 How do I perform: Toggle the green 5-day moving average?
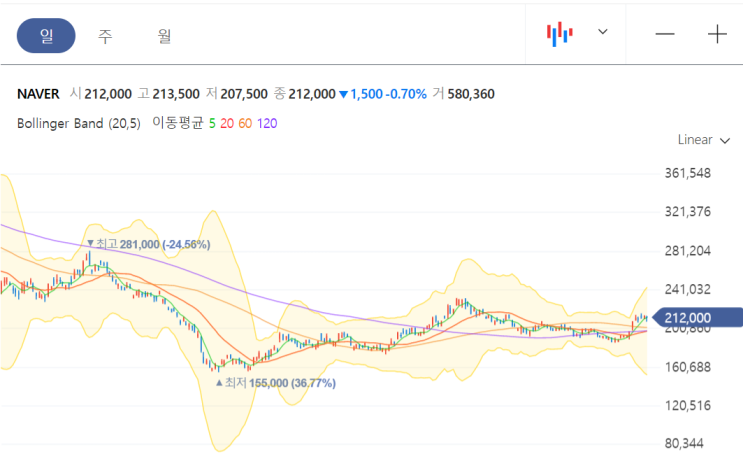coord(212,124)
